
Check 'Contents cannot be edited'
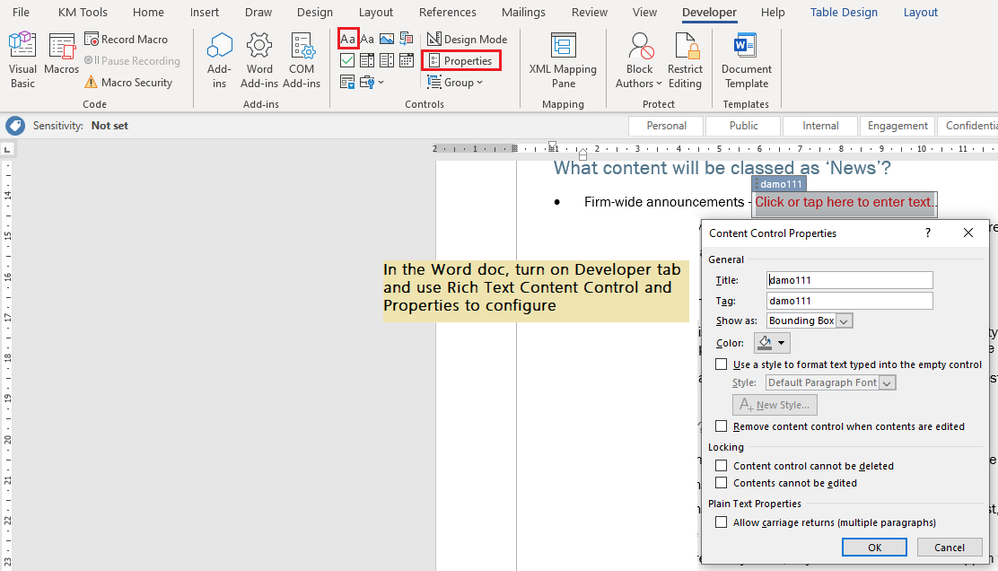722,483
